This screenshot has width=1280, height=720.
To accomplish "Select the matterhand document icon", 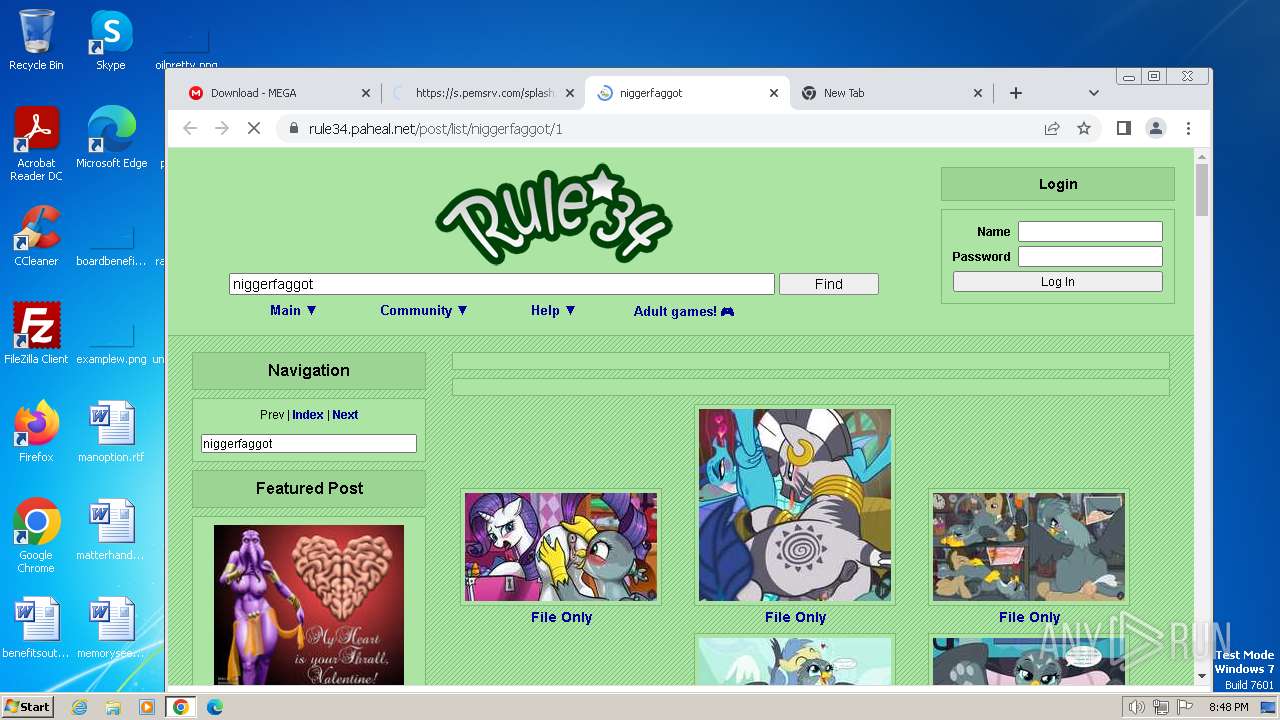I will pos(111,530).
